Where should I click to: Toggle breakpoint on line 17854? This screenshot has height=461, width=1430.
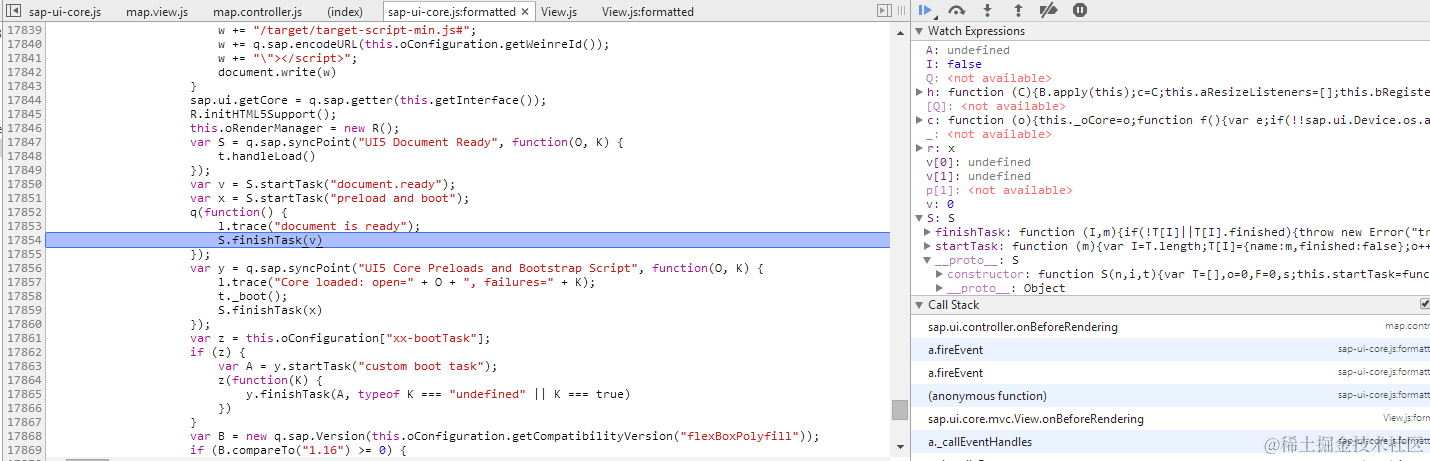(x=23, y=240)
